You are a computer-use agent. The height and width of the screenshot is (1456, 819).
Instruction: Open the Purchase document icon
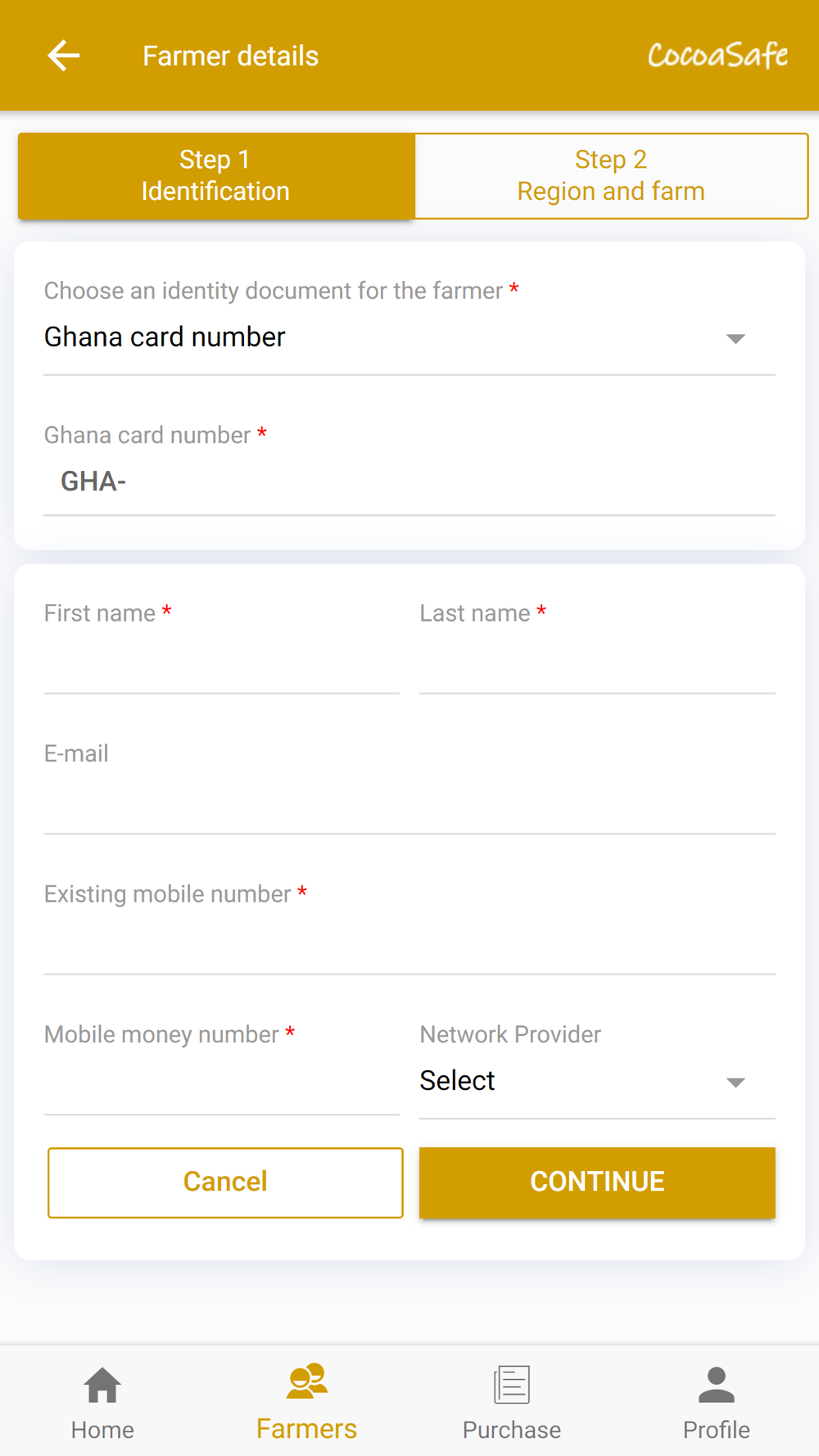512,1385
